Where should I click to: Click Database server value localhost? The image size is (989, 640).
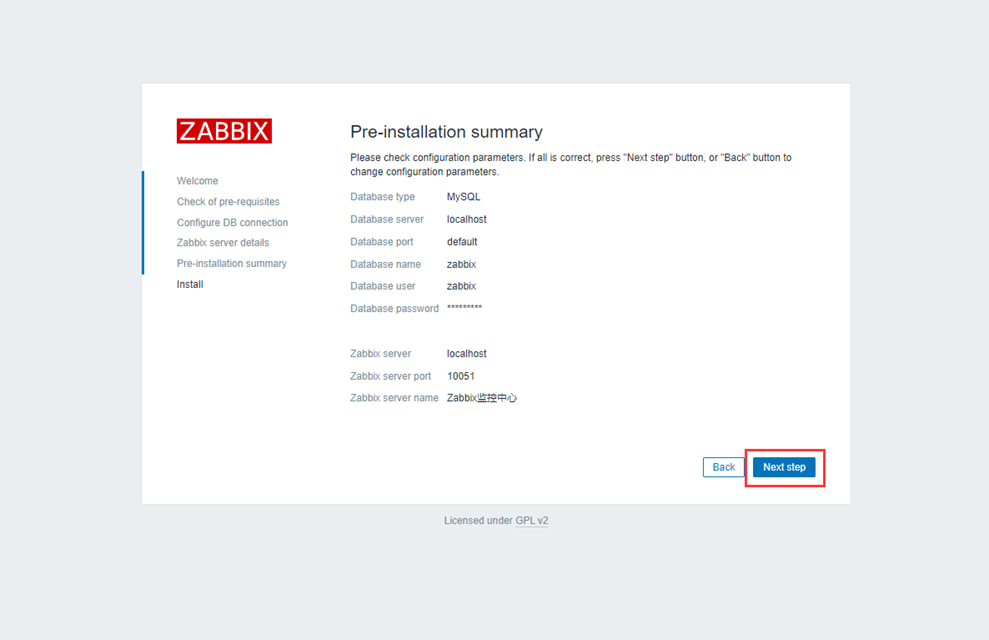(x=467, y=219)
